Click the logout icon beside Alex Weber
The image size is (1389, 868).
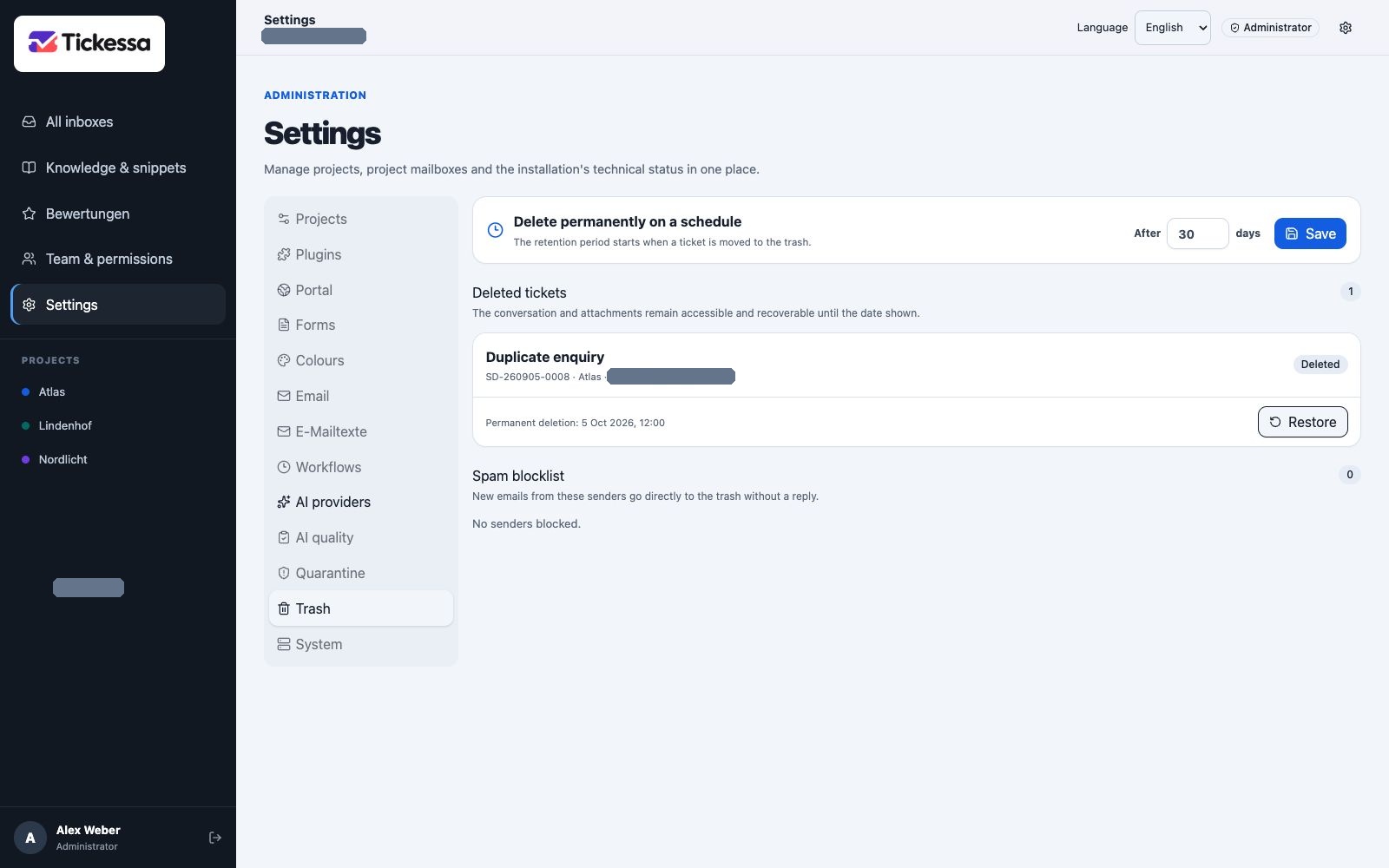(215, 838)
